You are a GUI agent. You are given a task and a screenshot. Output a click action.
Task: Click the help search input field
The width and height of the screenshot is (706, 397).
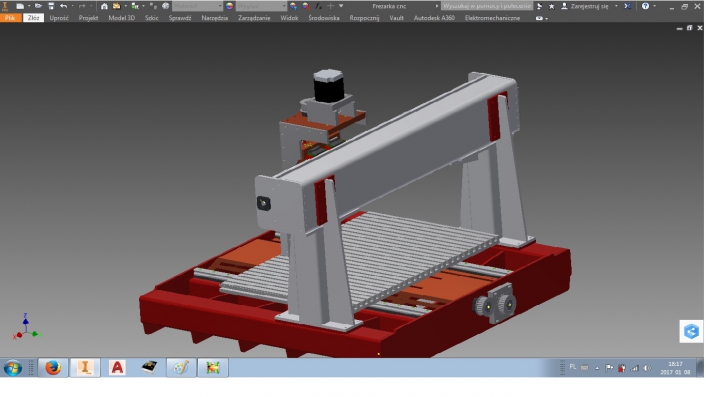pyautogui.click(x=487, y=6)
